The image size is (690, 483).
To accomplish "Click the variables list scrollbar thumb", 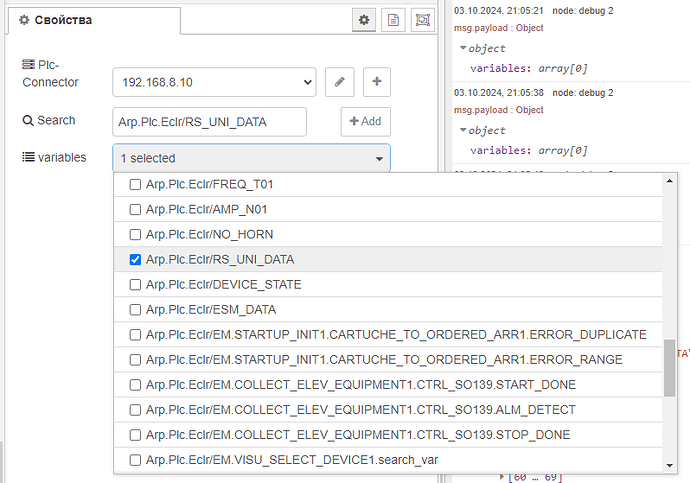I will (x=668, y=368).
